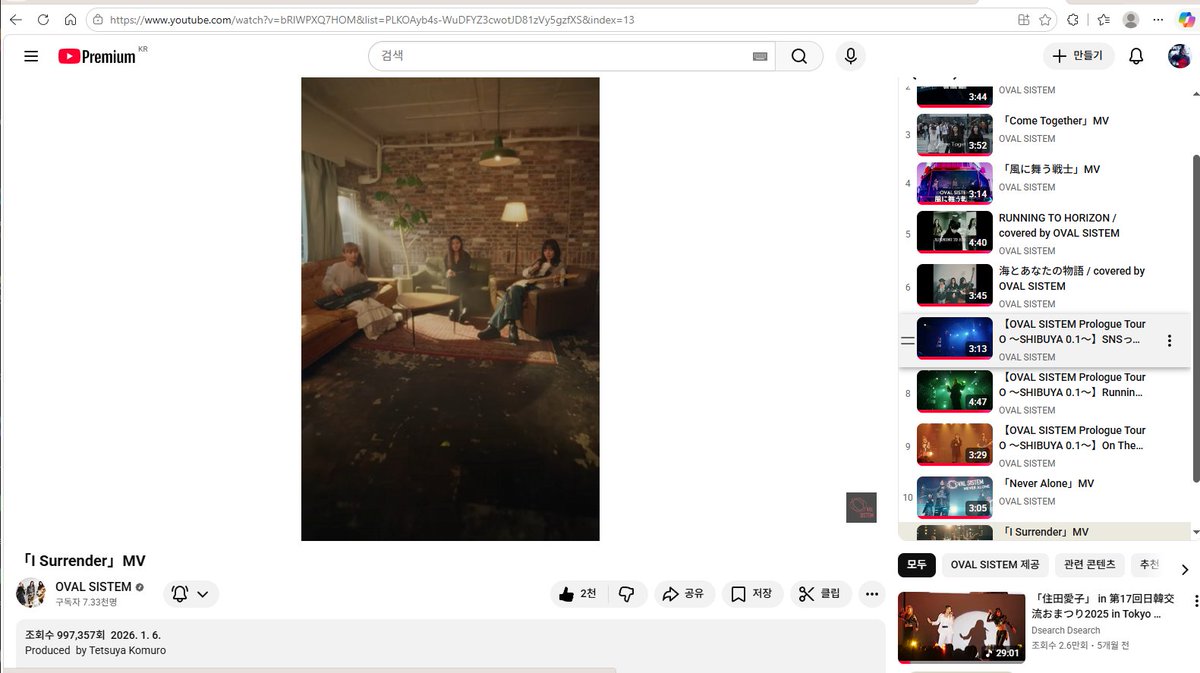1200x673 pixels.
Task: Open OVAL SISTEM channel name link
Action: point(93,587)
